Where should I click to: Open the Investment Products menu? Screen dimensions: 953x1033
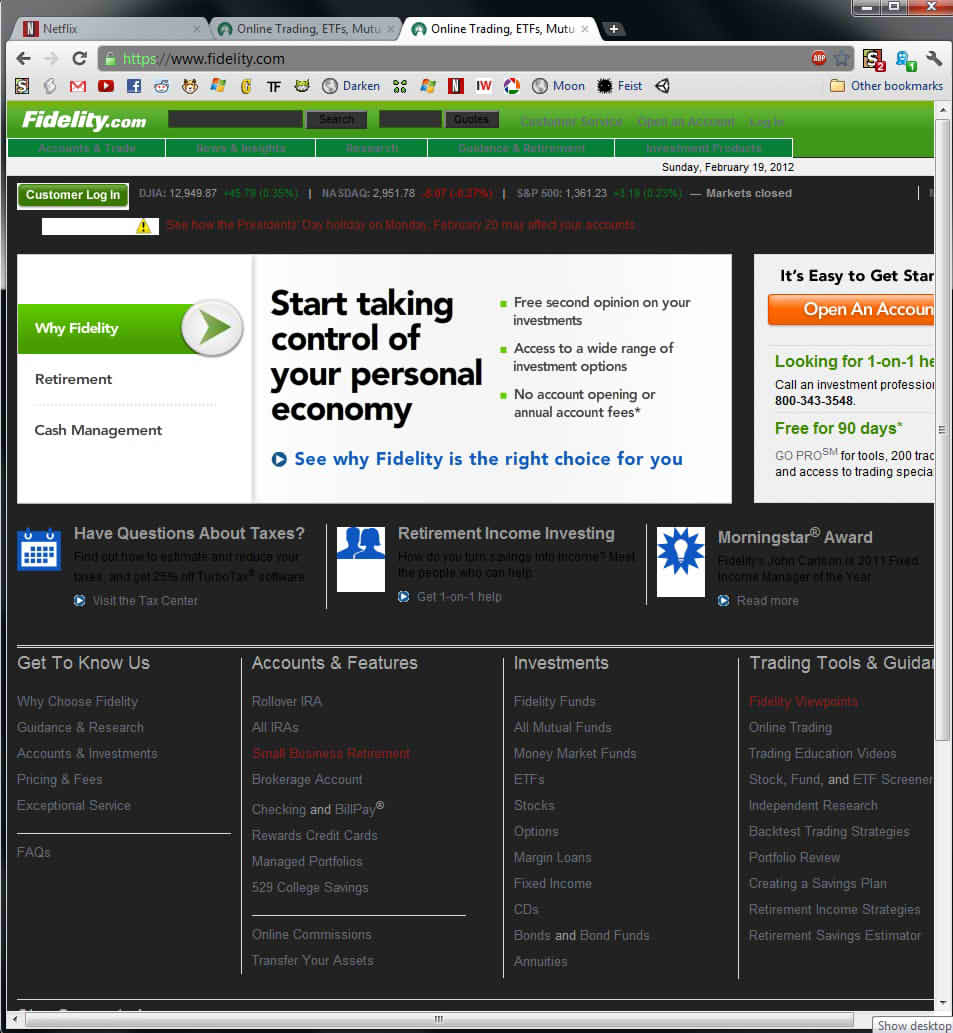click(703, 148)
